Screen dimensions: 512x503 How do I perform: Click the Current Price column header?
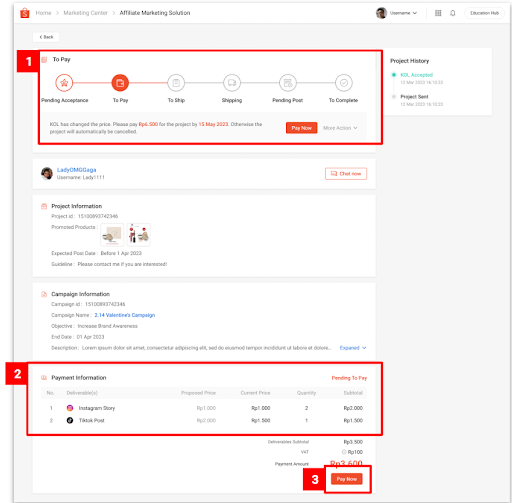(x=255, y=393)
